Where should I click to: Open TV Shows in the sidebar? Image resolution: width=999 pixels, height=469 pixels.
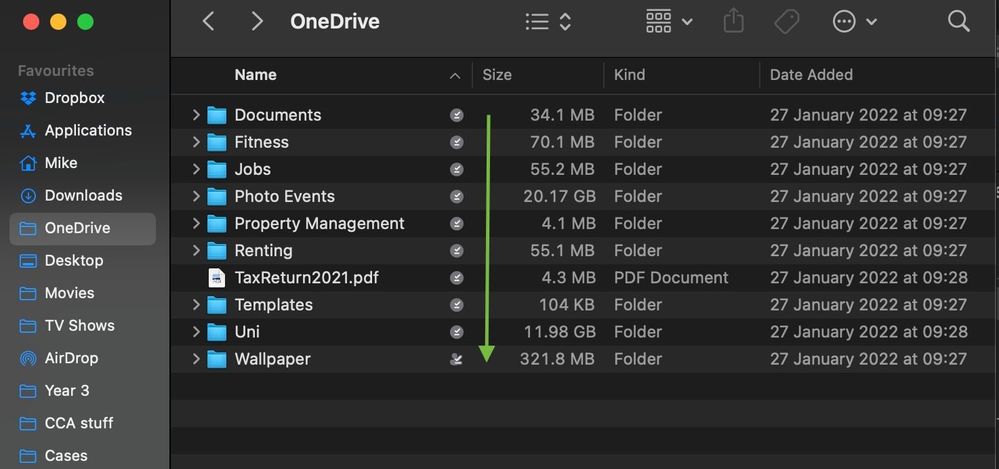(83, 326)
